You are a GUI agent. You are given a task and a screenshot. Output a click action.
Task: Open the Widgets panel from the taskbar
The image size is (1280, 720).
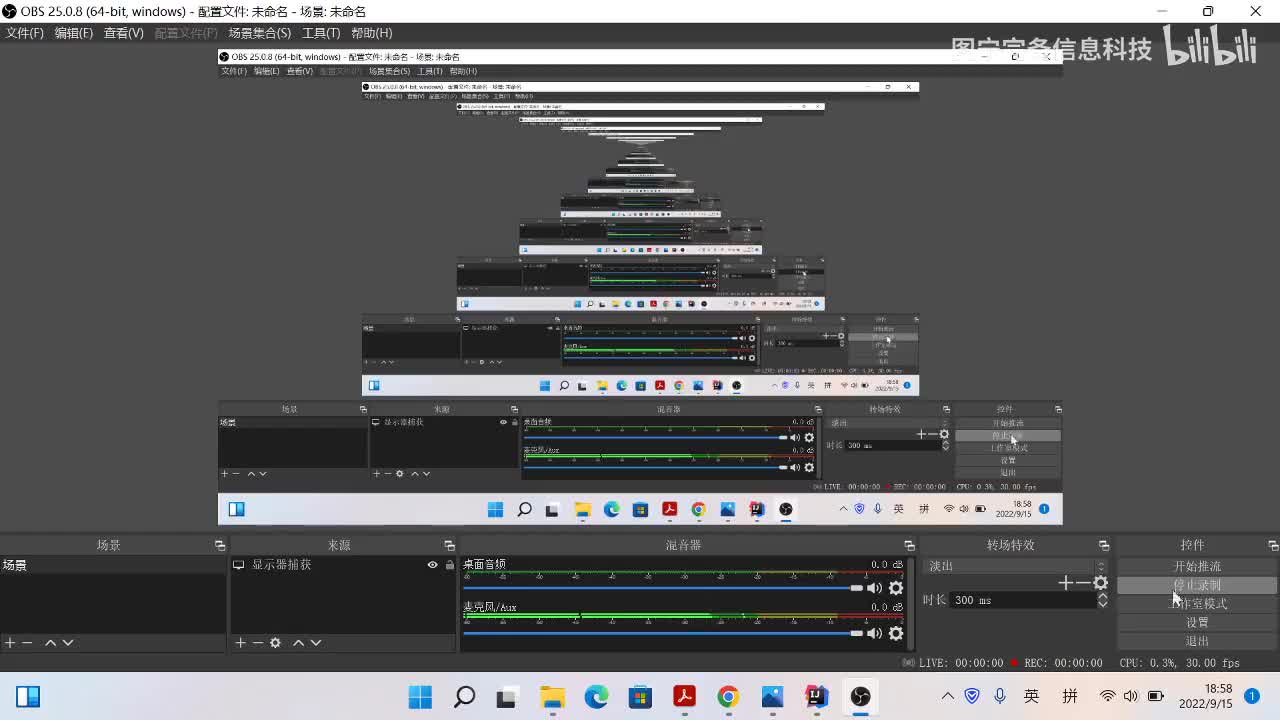pos(28,696)
